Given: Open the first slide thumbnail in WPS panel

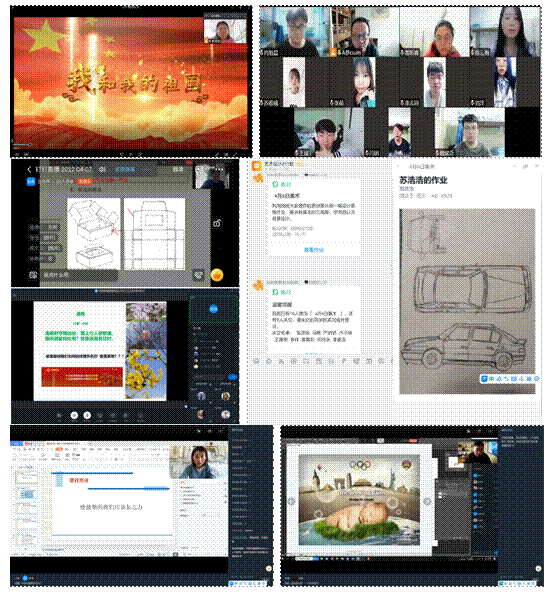Looking at the screenshot, I should coord(26,478).
